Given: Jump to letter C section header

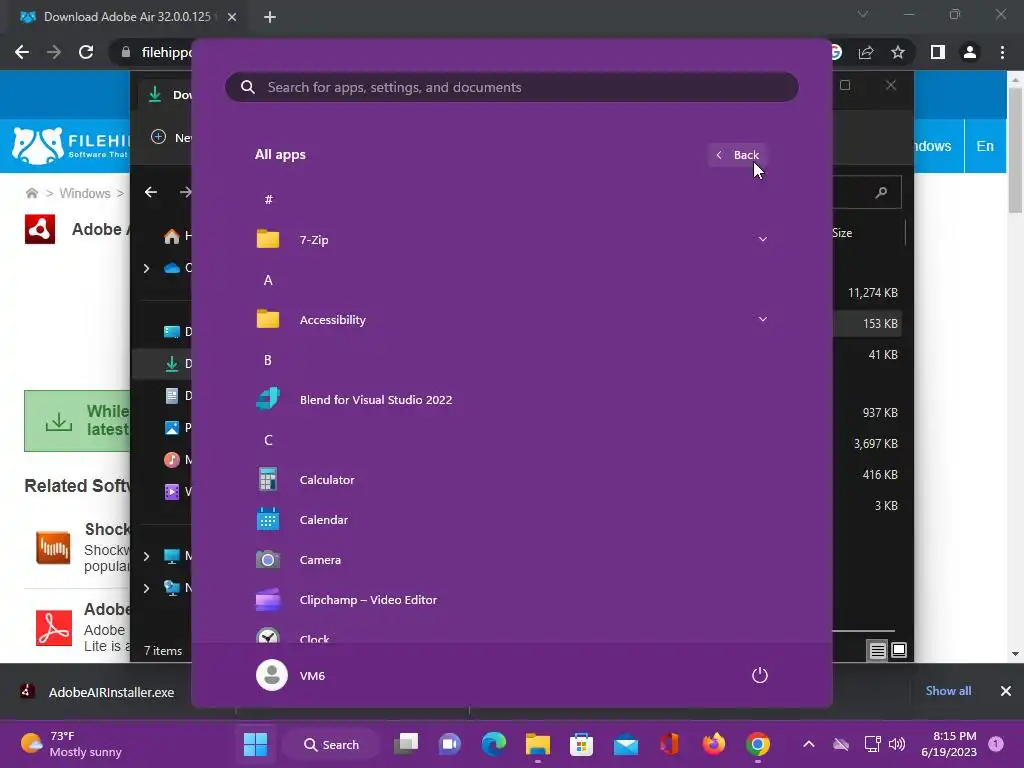Looking at the screenshot, I should pos(268,440).
